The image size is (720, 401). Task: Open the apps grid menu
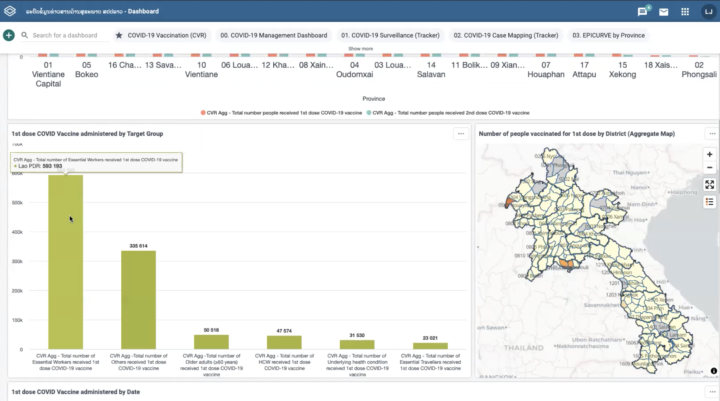685,12
